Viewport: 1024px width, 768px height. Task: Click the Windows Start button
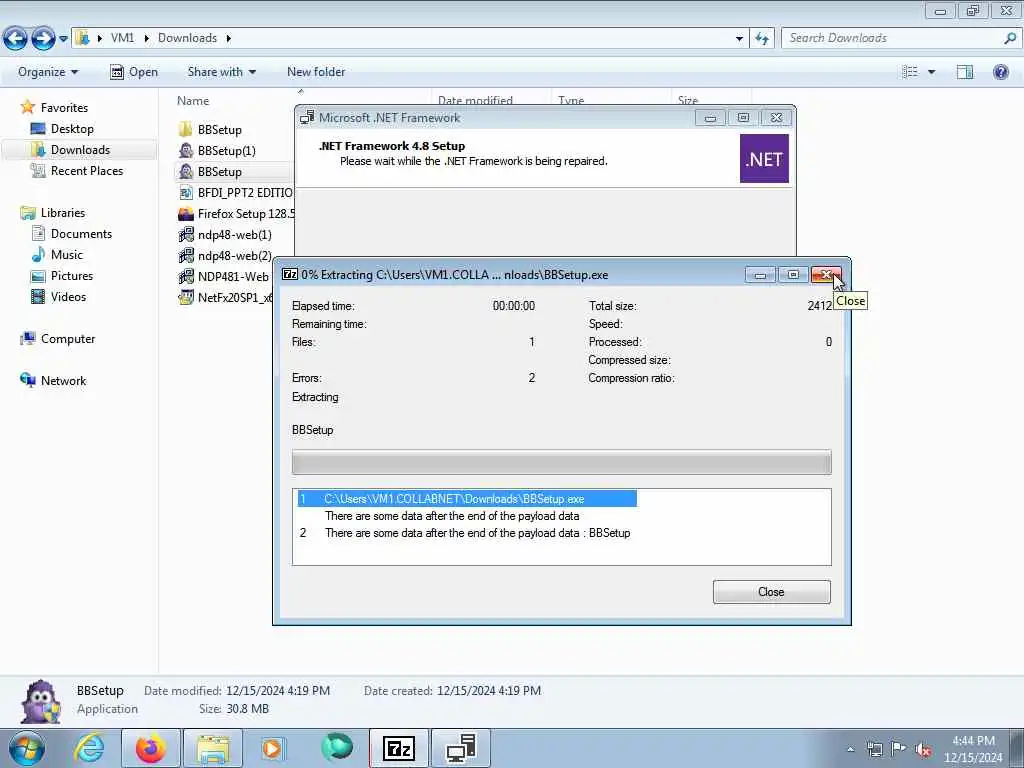27,748
